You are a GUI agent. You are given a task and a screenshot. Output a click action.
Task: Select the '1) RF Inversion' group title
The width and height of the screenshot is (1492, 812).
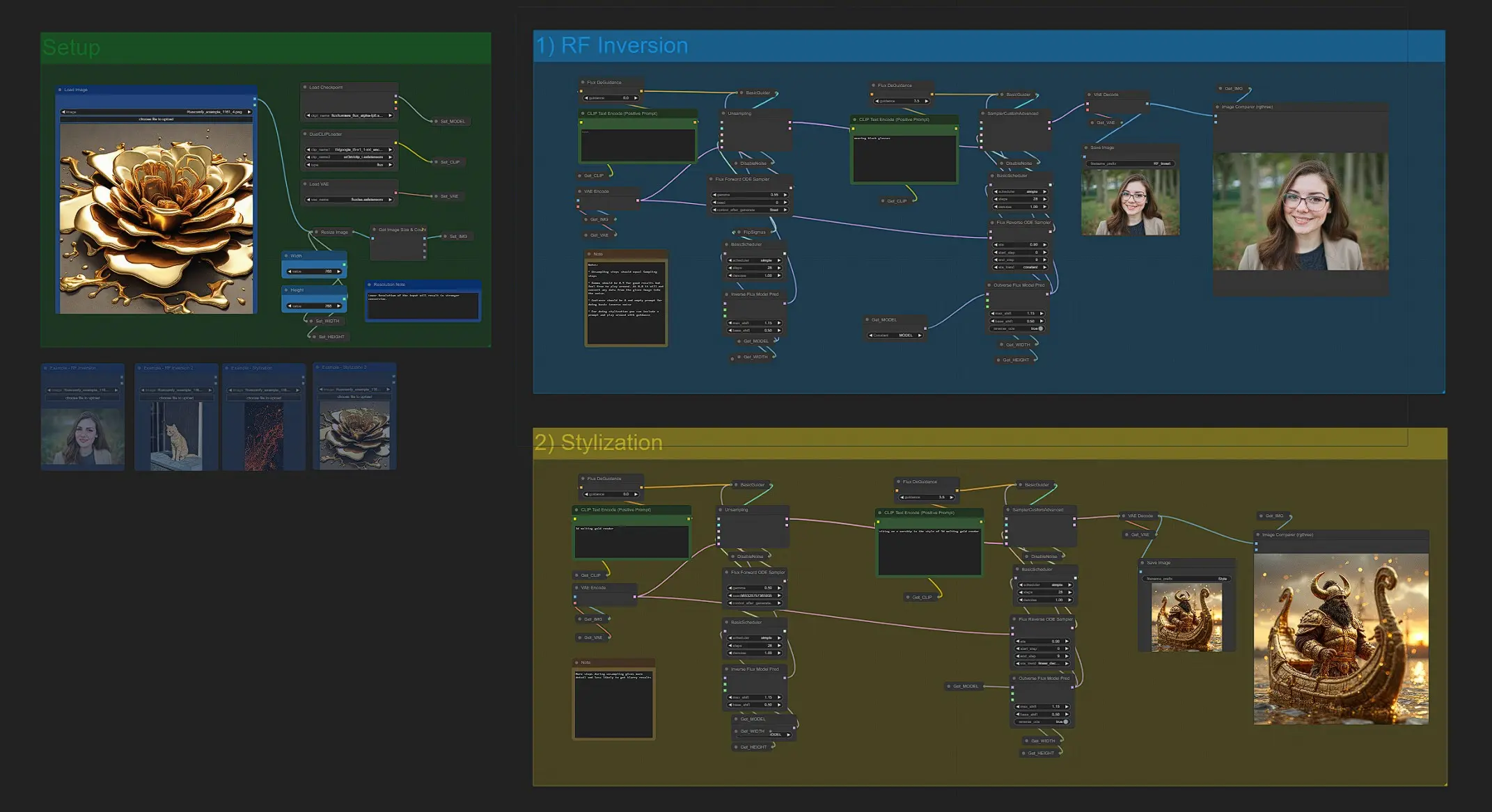[611, 45]
